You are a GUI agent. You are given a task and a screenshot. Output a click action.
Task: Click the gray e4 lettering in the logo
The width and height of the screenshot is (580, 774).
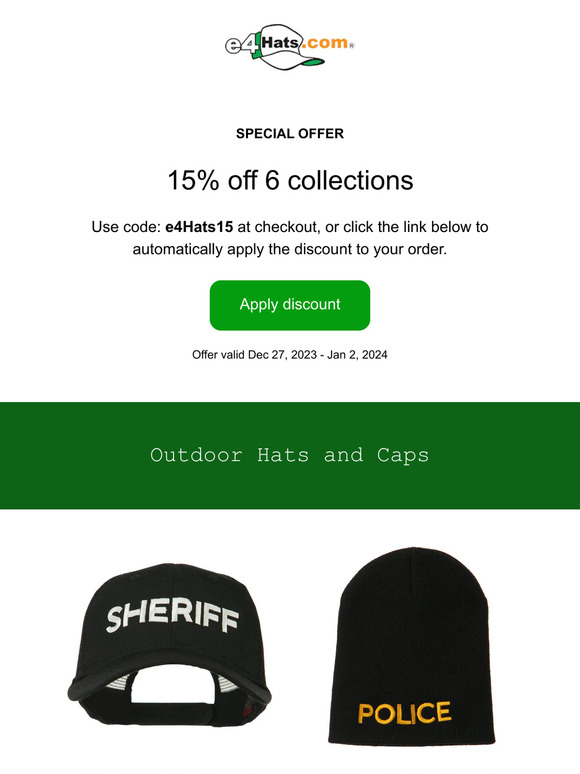click(241, 45)
